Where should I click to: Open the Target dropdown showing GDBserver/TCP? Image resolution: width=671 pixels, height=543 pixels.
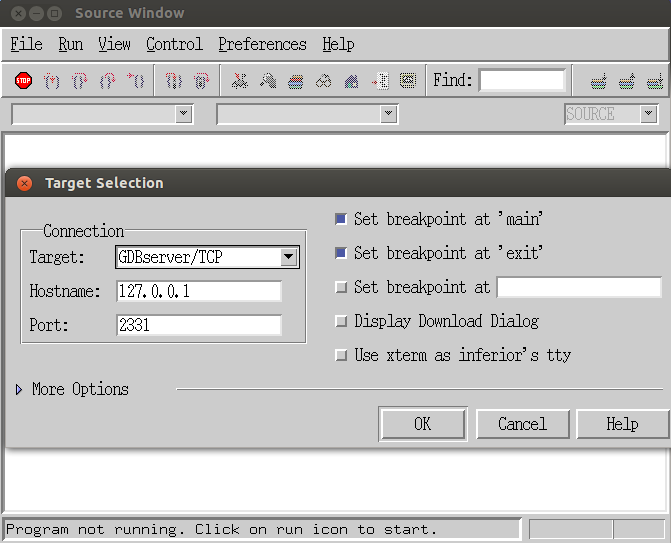click(x=288, y=257)
